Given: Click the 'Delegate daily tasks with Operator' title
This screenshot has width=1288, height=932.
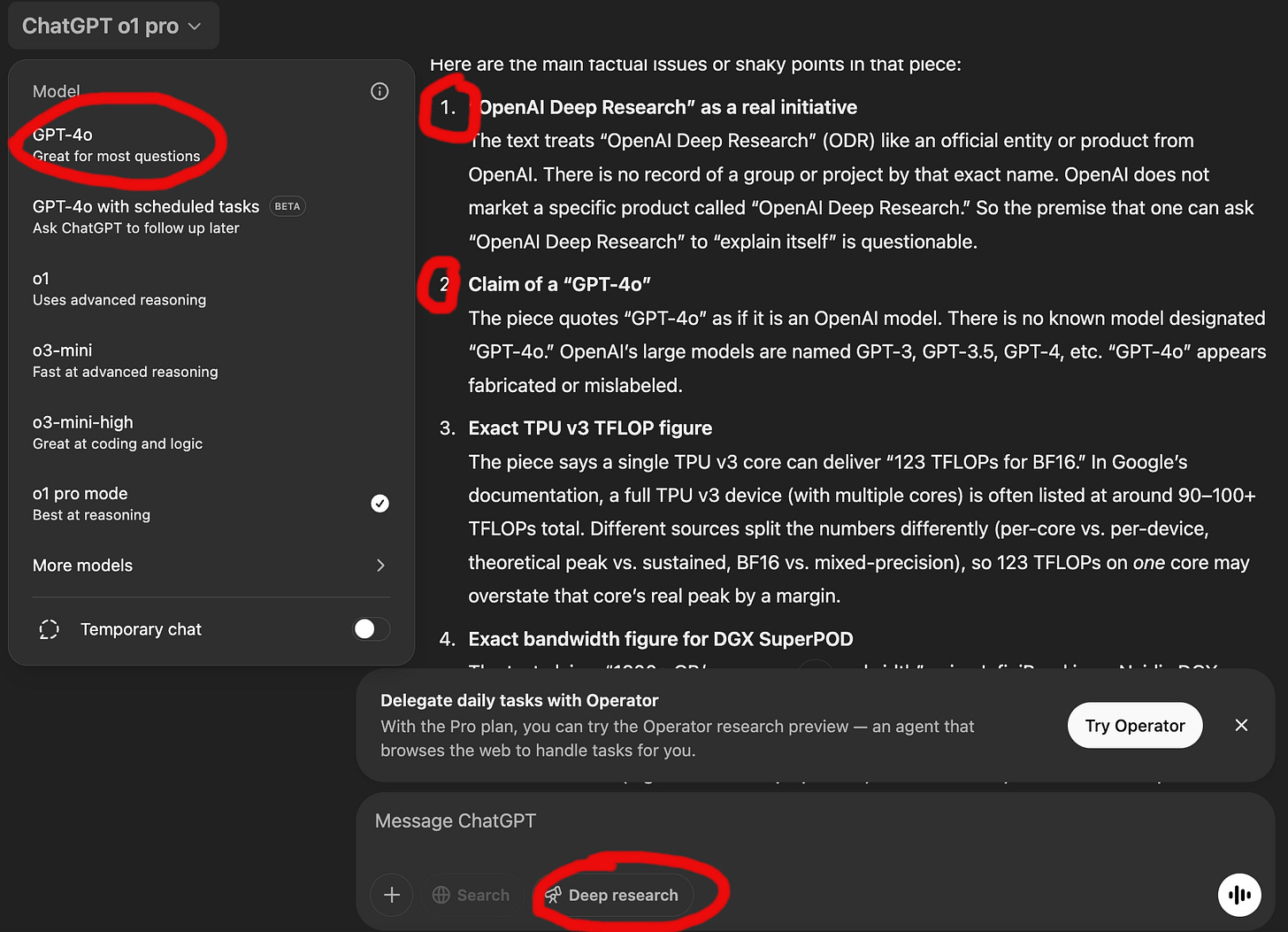Looking at the screenshot, I should (x=519, y=700).
